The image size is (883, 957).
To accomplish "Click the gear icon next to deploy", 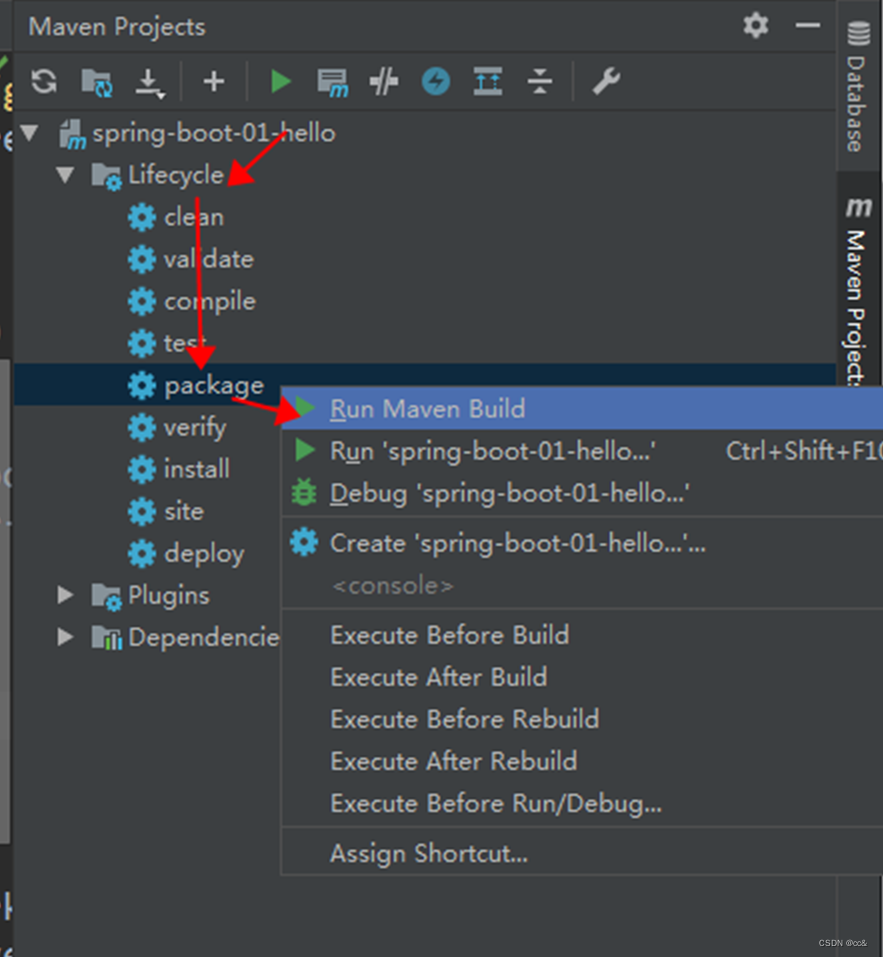I will (142, 554).
